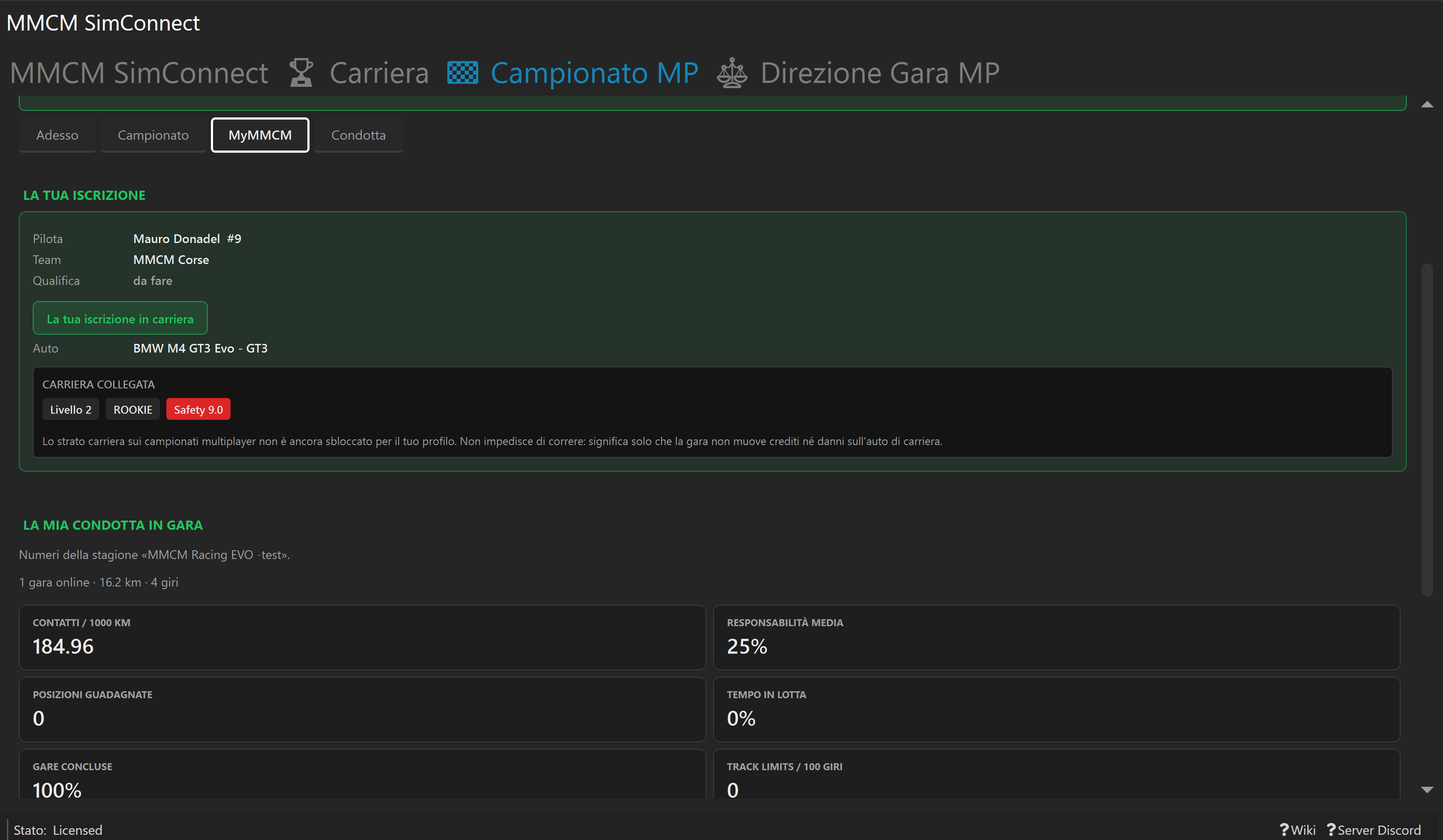Click the scroll down arrow icon
Viewport: 1443px width, 840px height.
[x=1427, y=790]
